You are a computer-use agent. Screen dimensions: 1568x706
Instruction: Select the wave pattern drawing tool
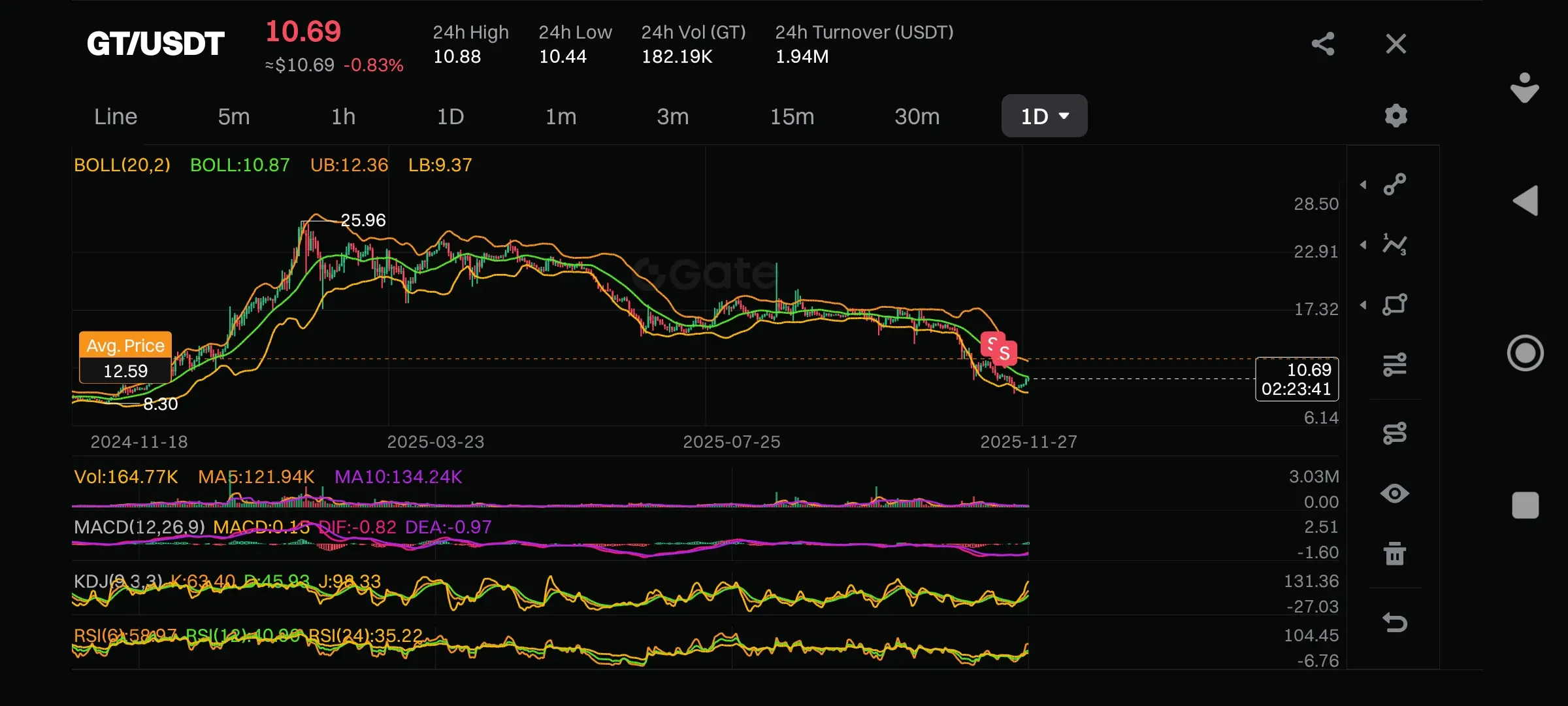1395,244
